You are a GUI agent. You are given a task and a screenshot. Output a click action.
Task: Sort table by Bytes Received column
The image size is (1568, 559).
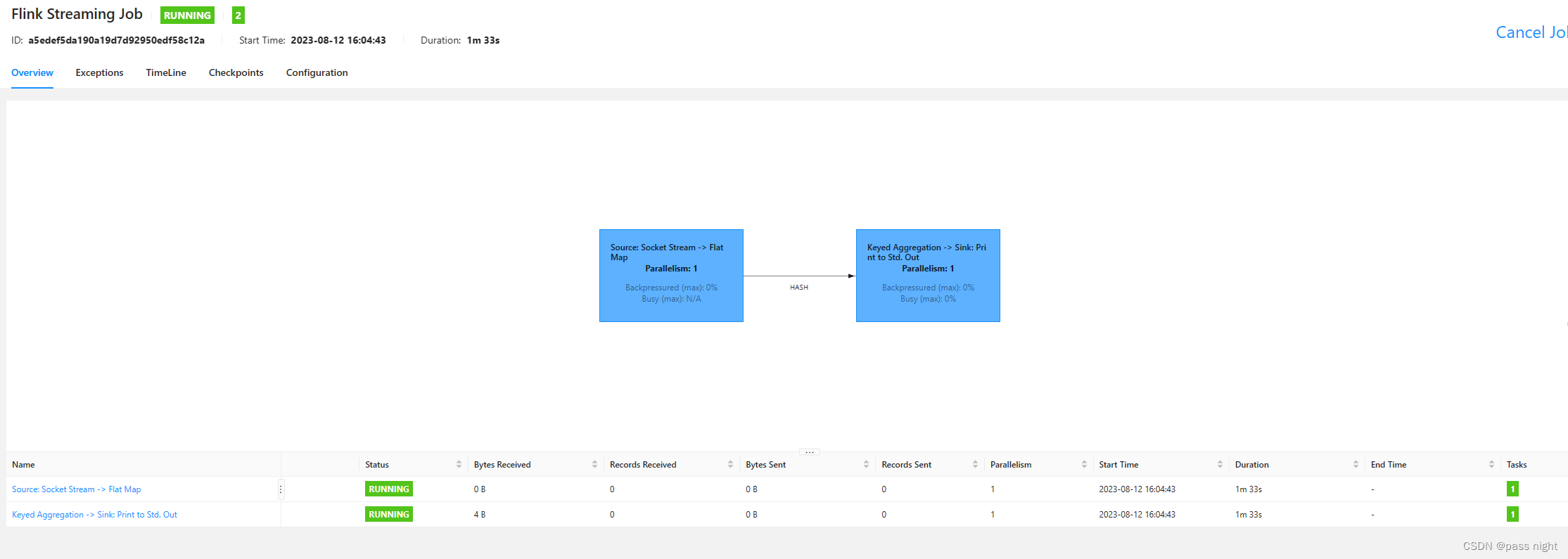click(x=594, y=464)
